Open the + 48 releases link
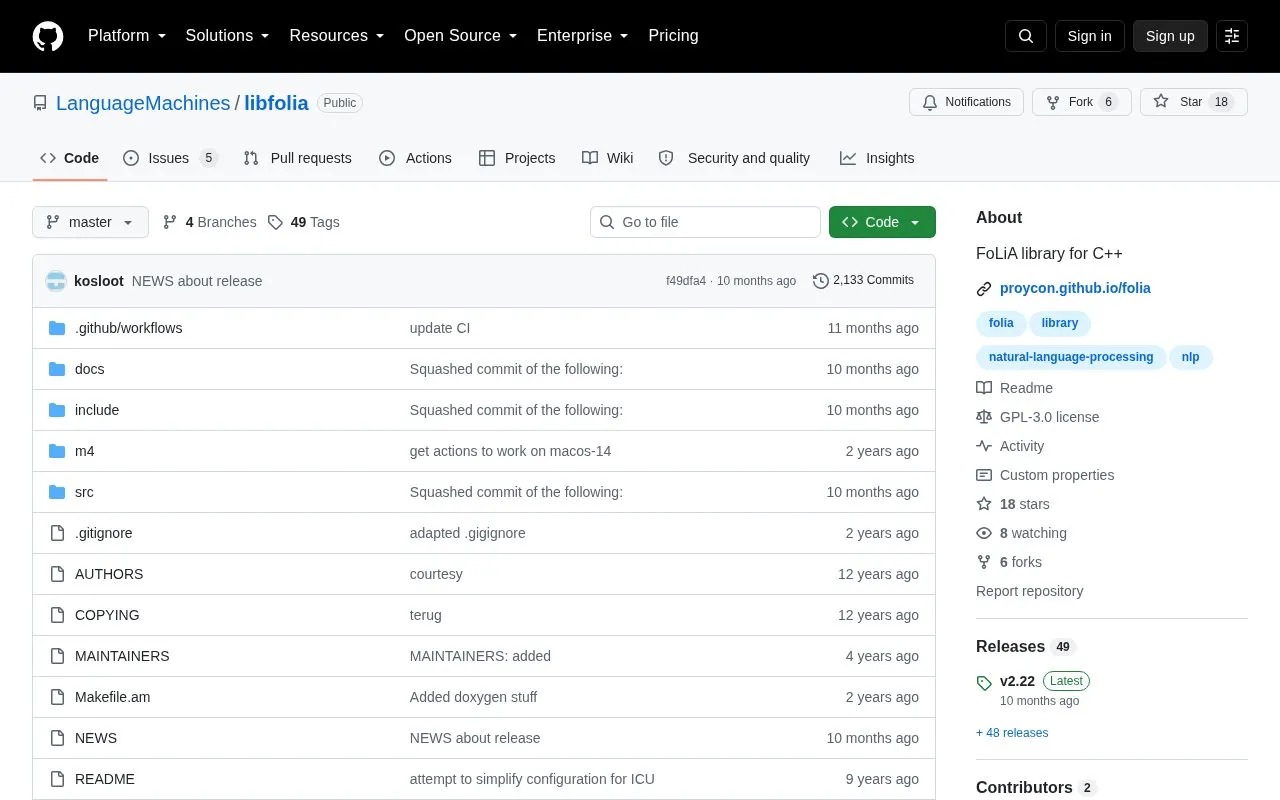The image size is (1280, 800). click(x=1012, y=733)
